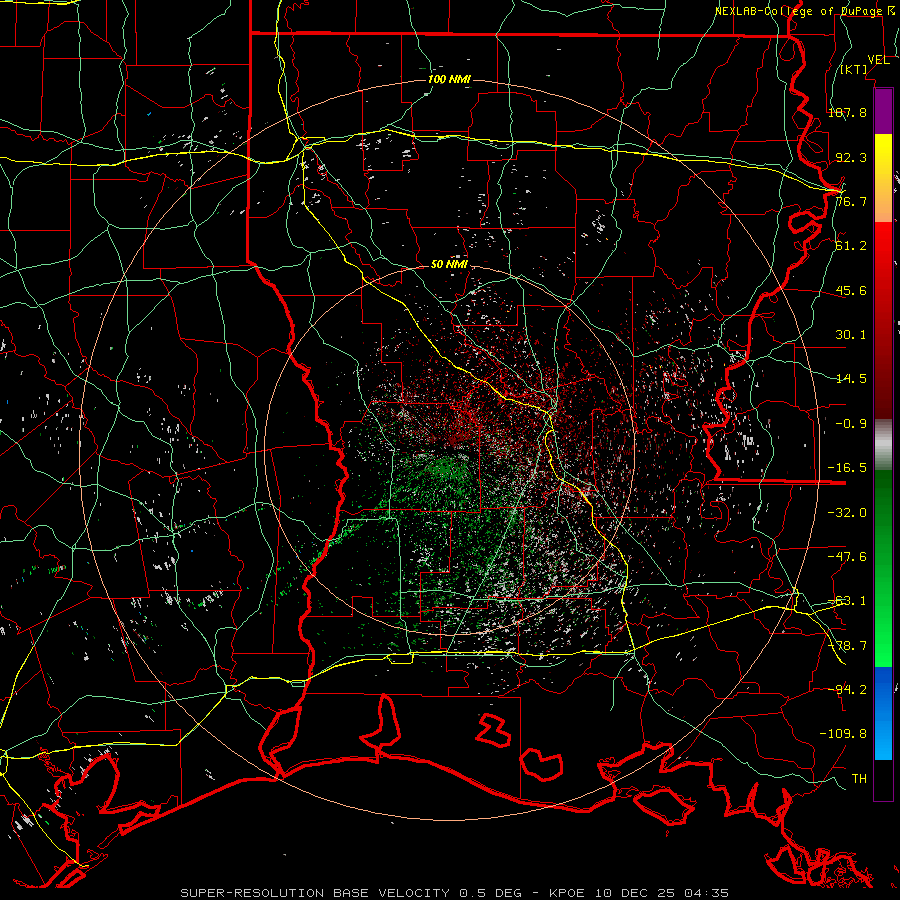Screen dimensions: 900x900
Task: Pick the dark blue segment of the color bar
Action: (883, 686)
